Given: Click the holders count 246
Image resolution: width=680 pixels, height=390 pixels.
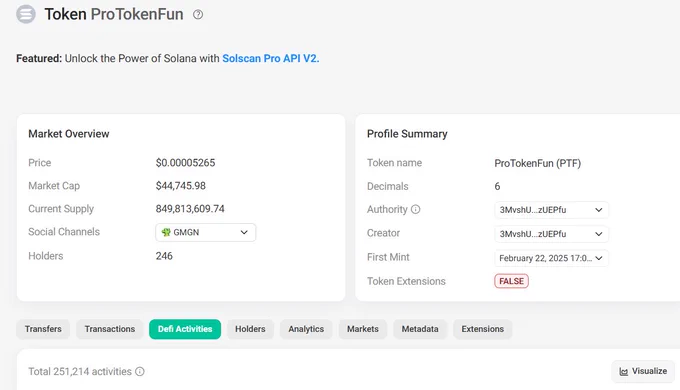Looking at the screenshot, I should pyautogui.click(x=164, y=256).
